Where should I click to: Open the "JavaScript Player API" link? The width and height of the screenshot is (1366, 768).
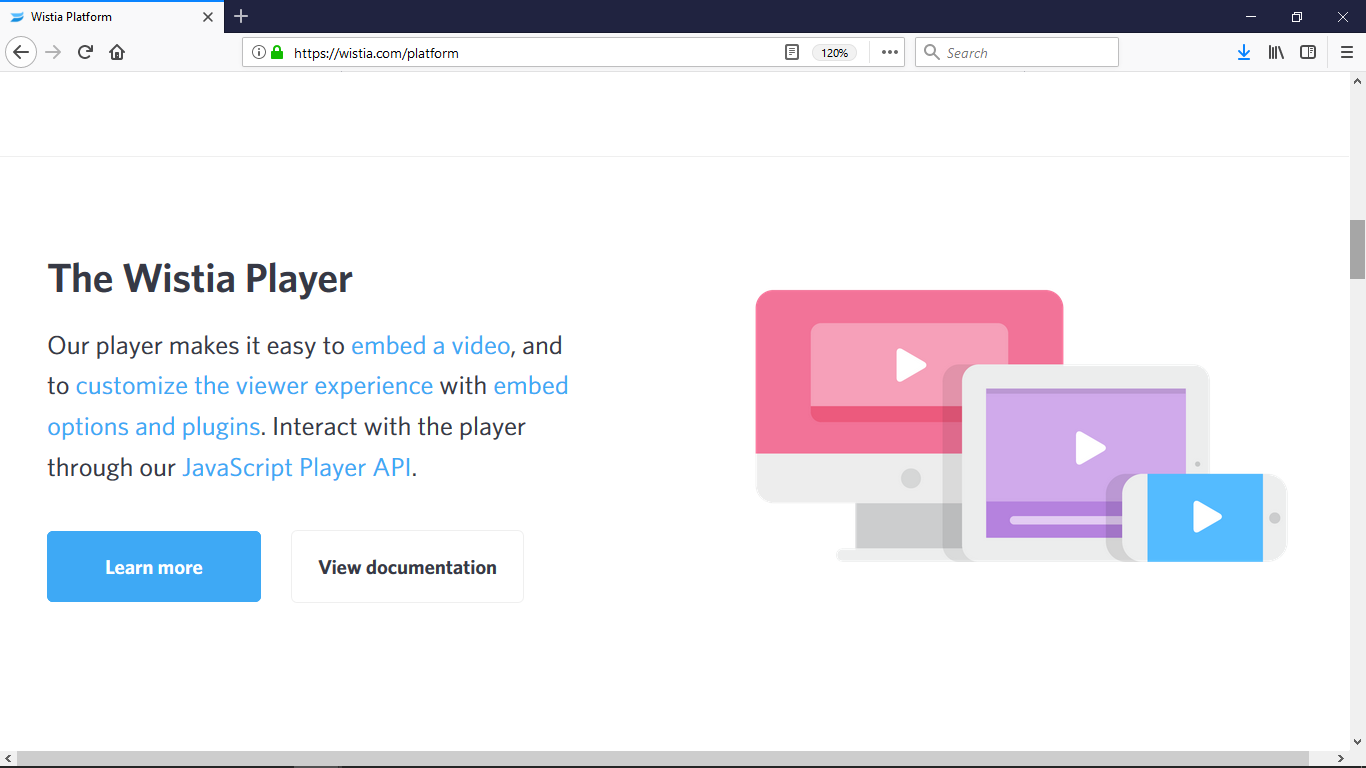pos(297,467)
